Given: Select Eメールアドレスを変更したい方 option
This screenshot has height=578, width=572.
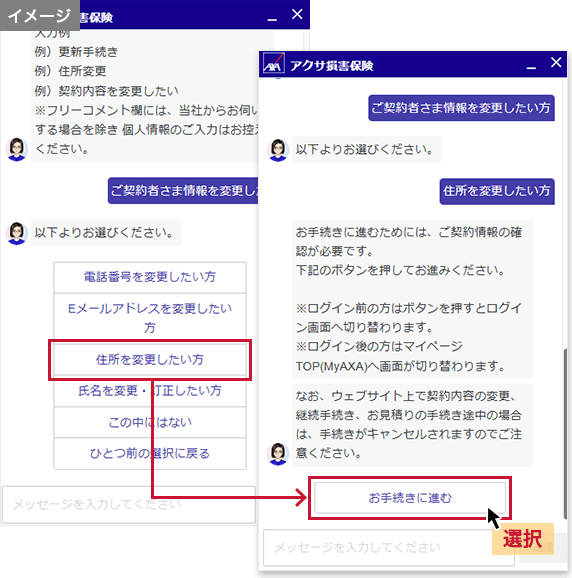Looking at the screenshot, I should (x=150, y=318).
